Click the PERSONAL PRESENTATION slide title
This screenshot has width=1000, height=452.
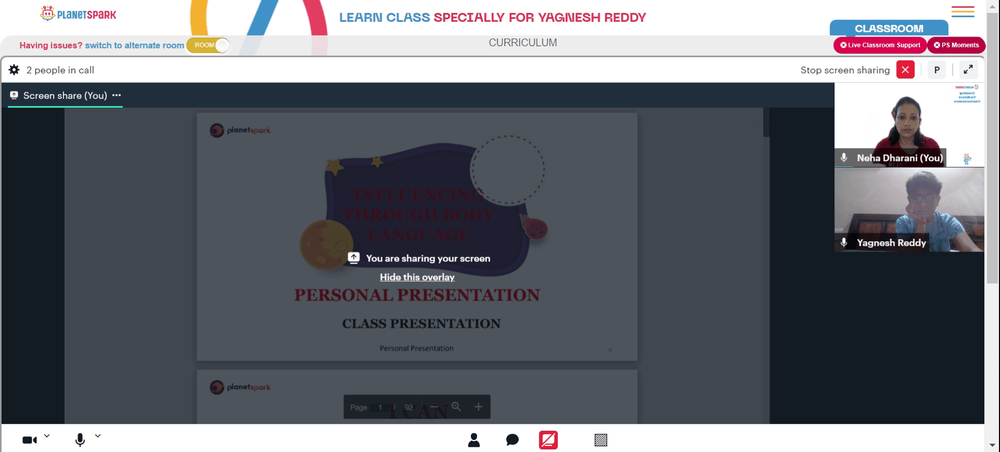[416, 295]
